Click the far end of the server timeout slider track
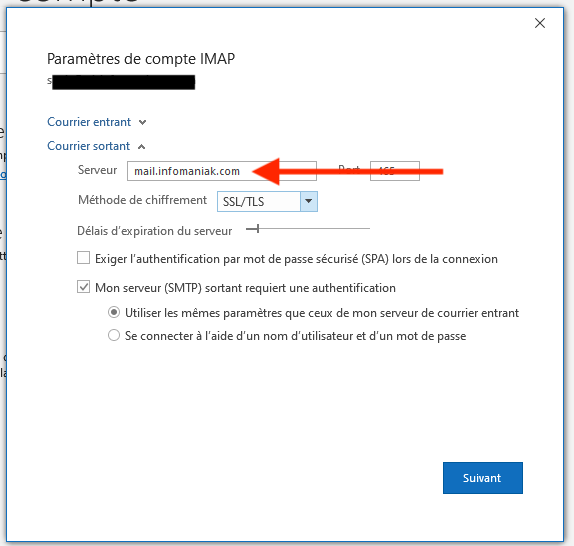 (368, 229)
